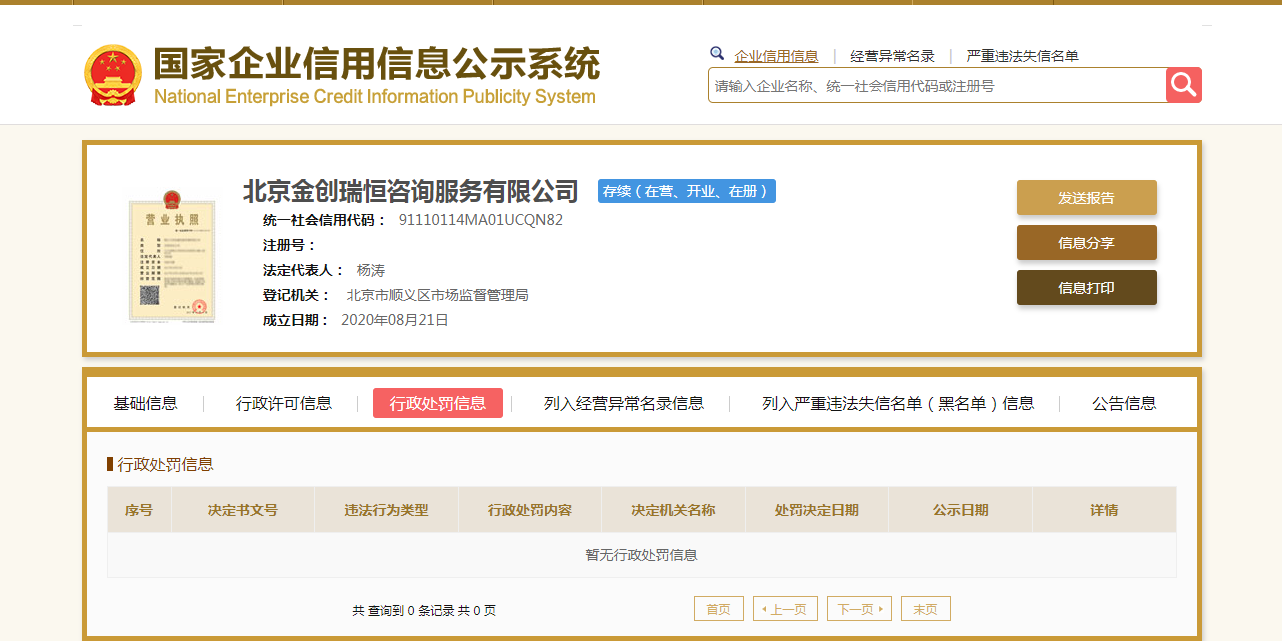Viewport: 1282px width, 641px height.
Task: Open the 列入经营异常名录信息 tab
Action: tap(624, 403)
